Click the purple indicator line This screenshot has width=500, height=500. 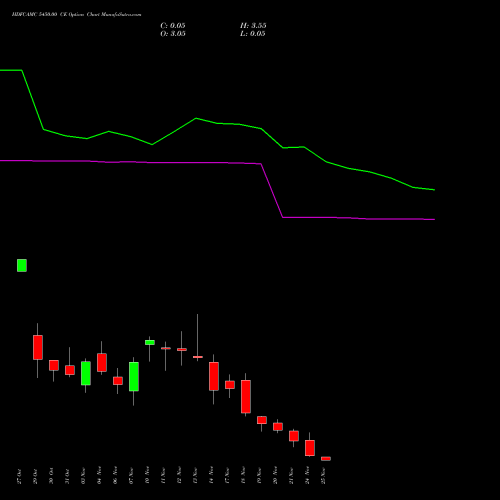217,163
